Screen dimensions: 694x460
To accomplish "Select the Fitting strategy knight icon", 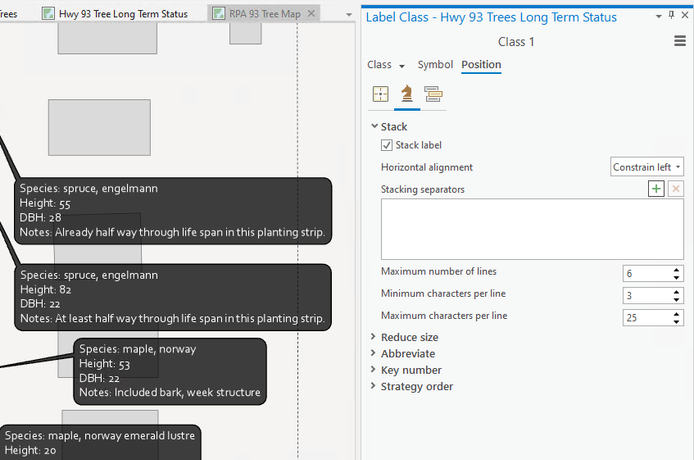I will tap(407, 94).
